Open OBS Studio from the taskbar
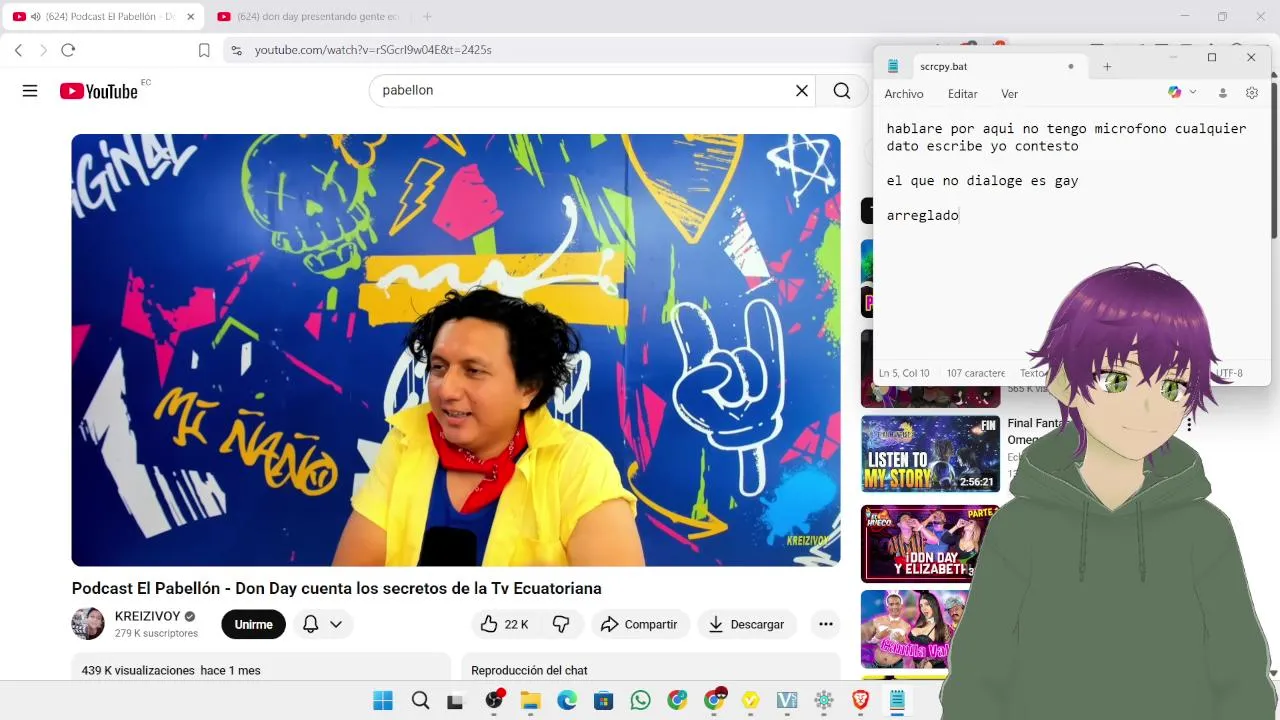 [494, 701]
